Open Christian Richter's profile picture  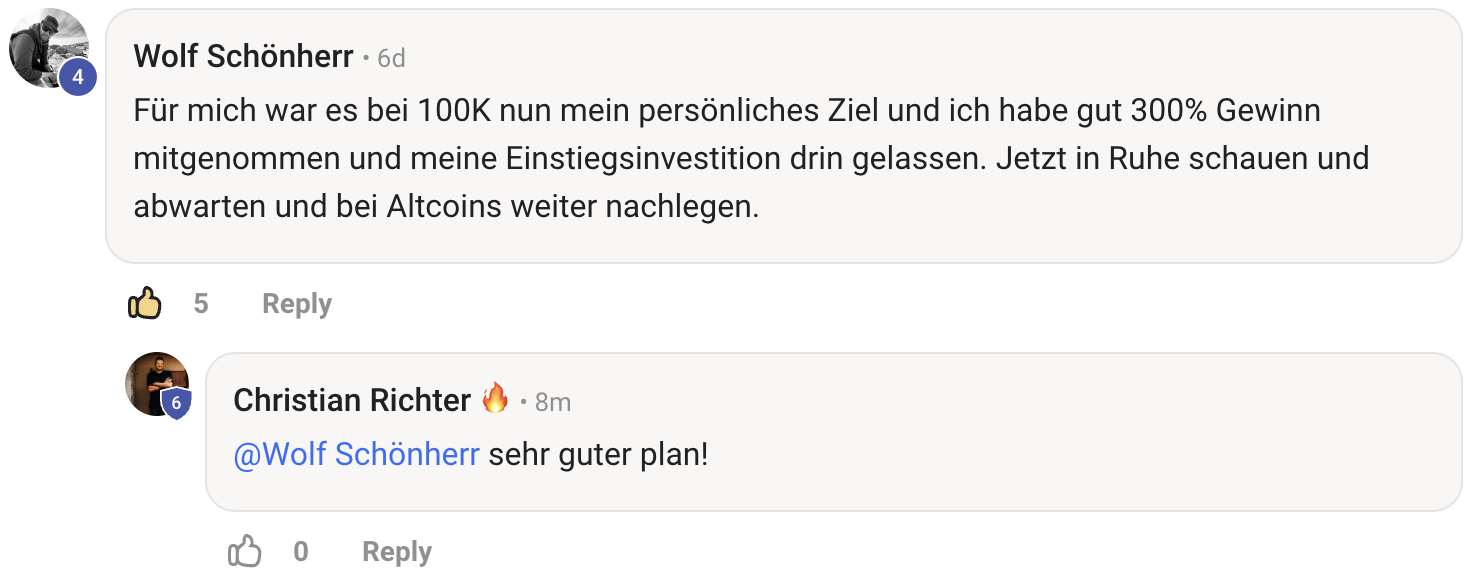click(x=155, y=380)
